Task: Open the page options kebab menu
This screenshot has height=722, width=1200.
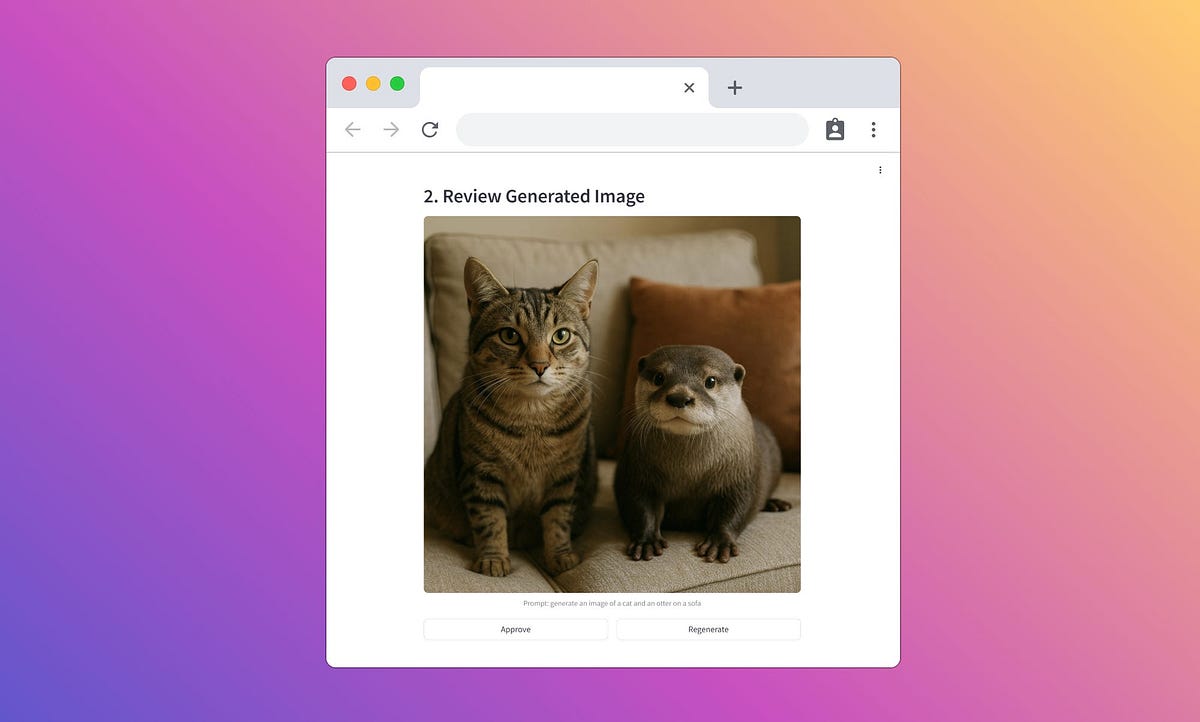Action: (x=880, y=169)
